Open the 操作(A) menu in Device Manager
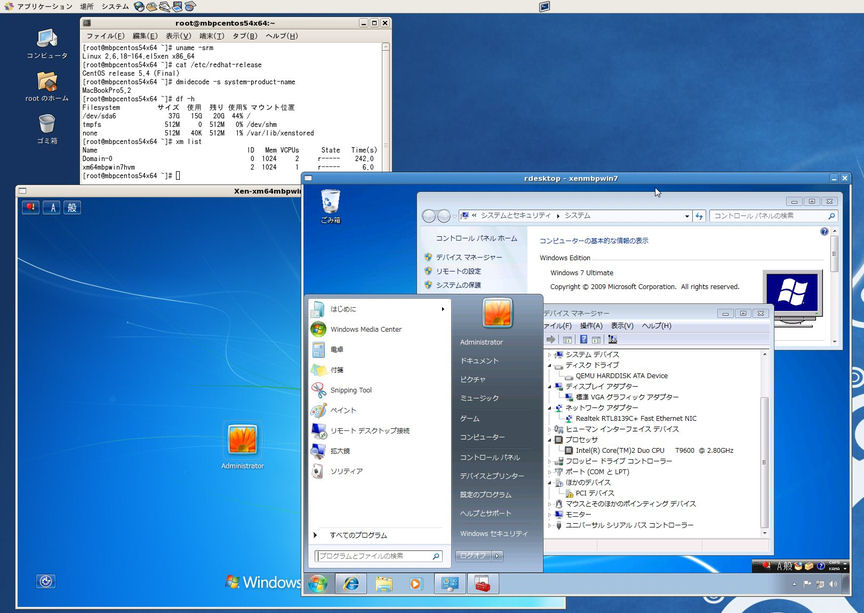Screen dimensions: 864x613 [591, 326]
